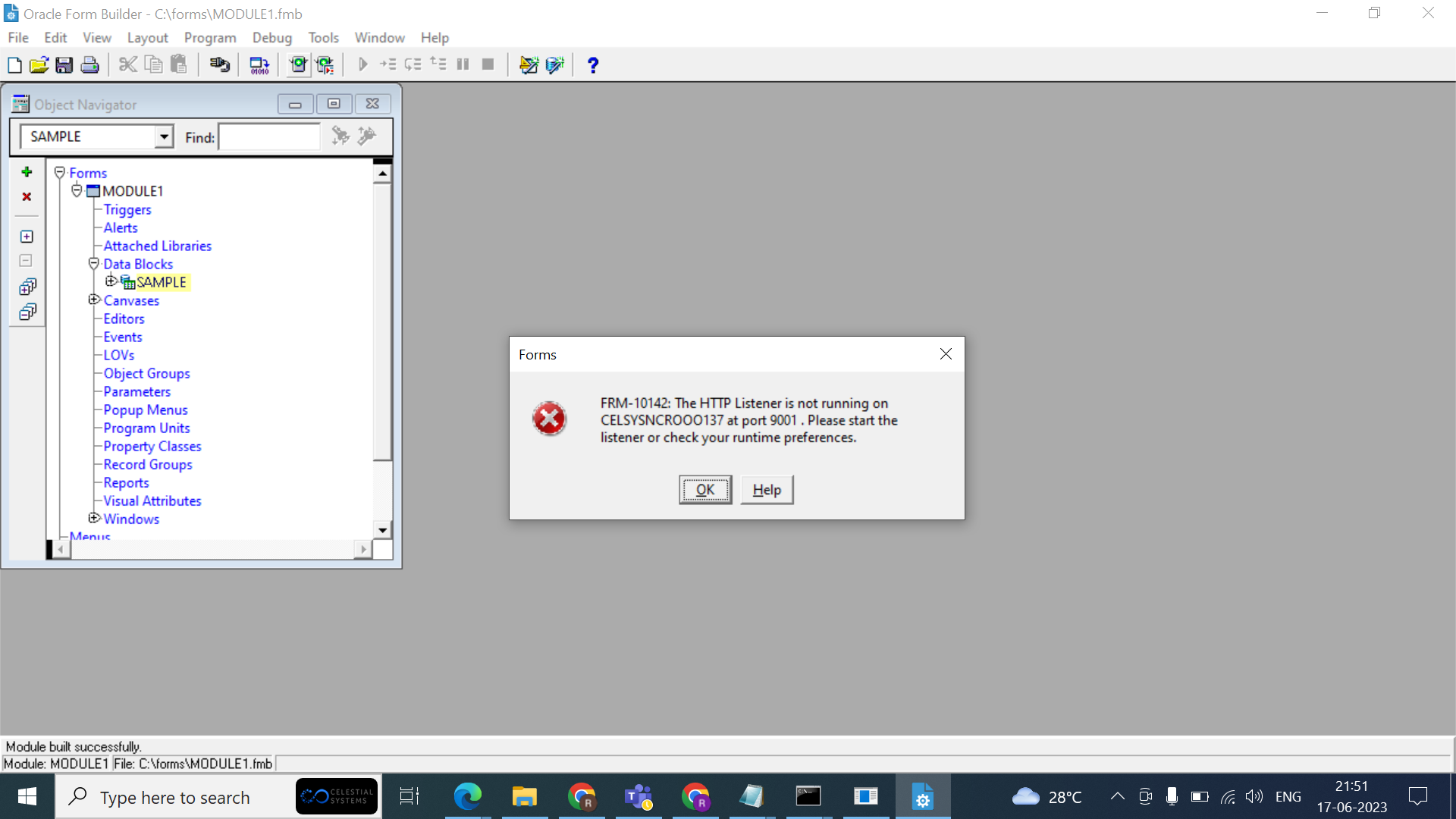Click the Save diskette toolbar icon

[64, 65]
